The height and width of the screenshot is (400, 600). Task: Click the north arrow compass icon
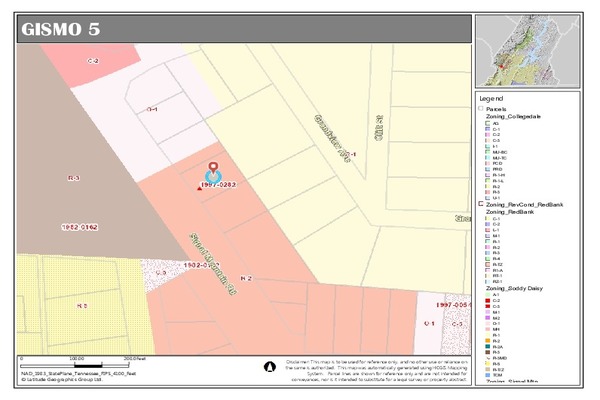[268, 367]
